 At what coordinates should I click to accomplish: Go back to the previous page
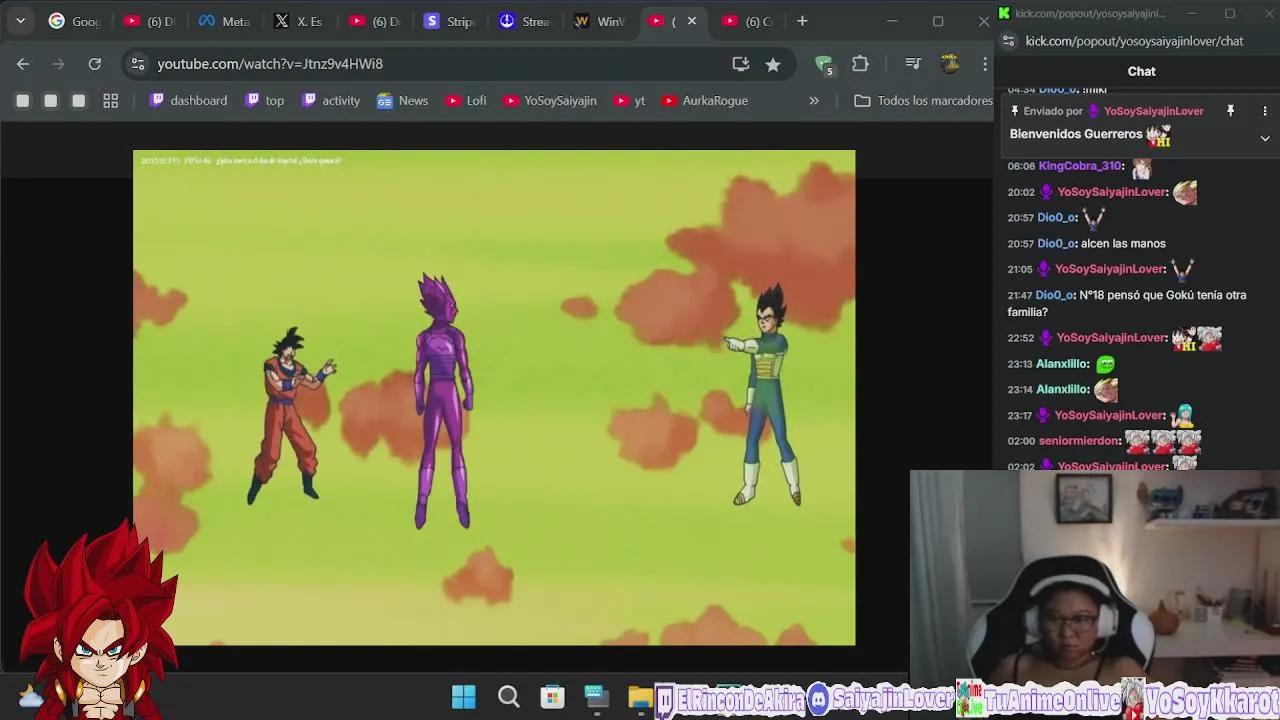coord(23,64)
